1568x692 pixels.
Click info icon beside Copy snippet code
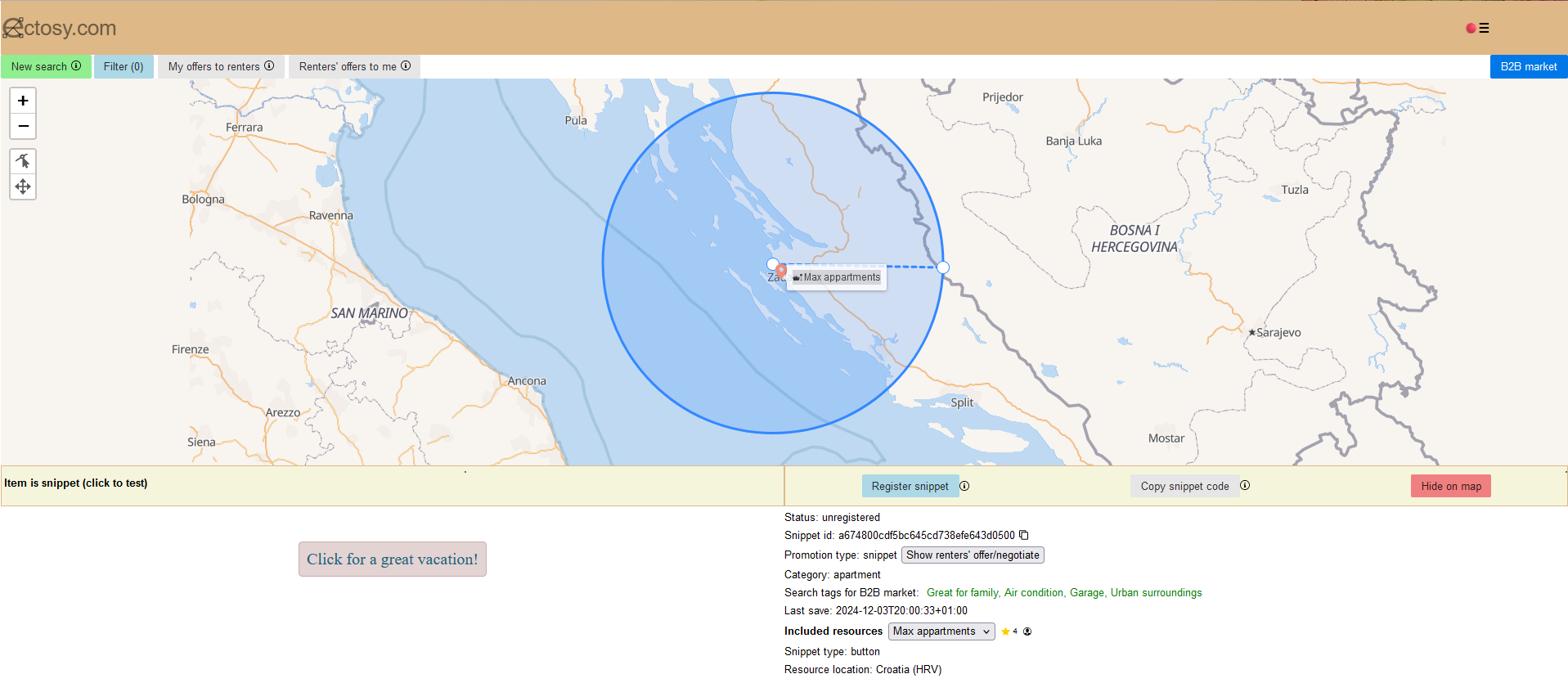click(x=1245, y=485)
